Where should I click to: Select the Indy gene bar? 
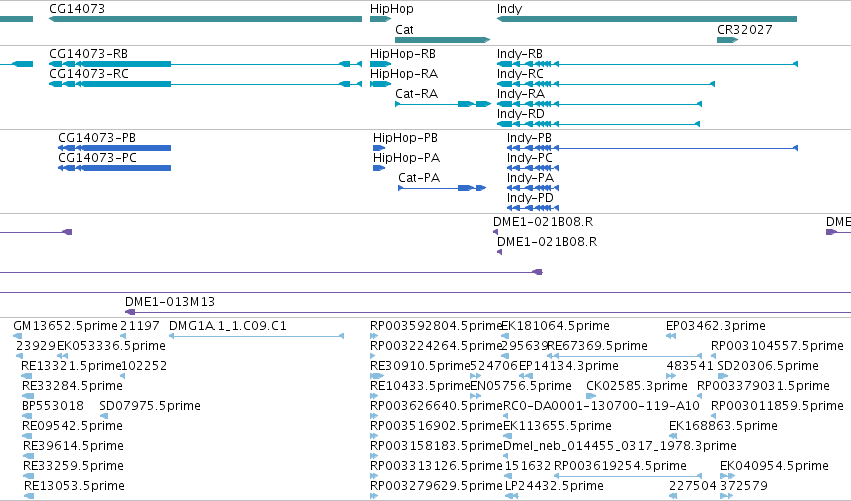pyautogui.click(x=646, y=19)
